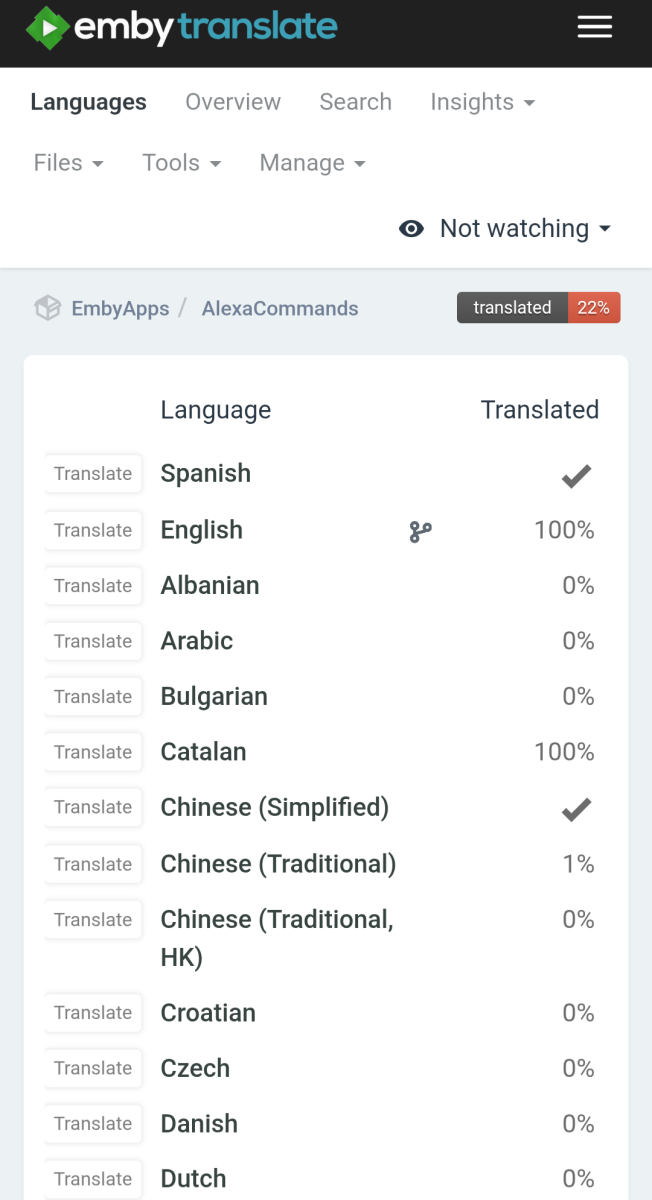Screen dimensions: 652x1200
Task: Click the checkmark beside Chinese (Simplified)
Action: (576, 808)
